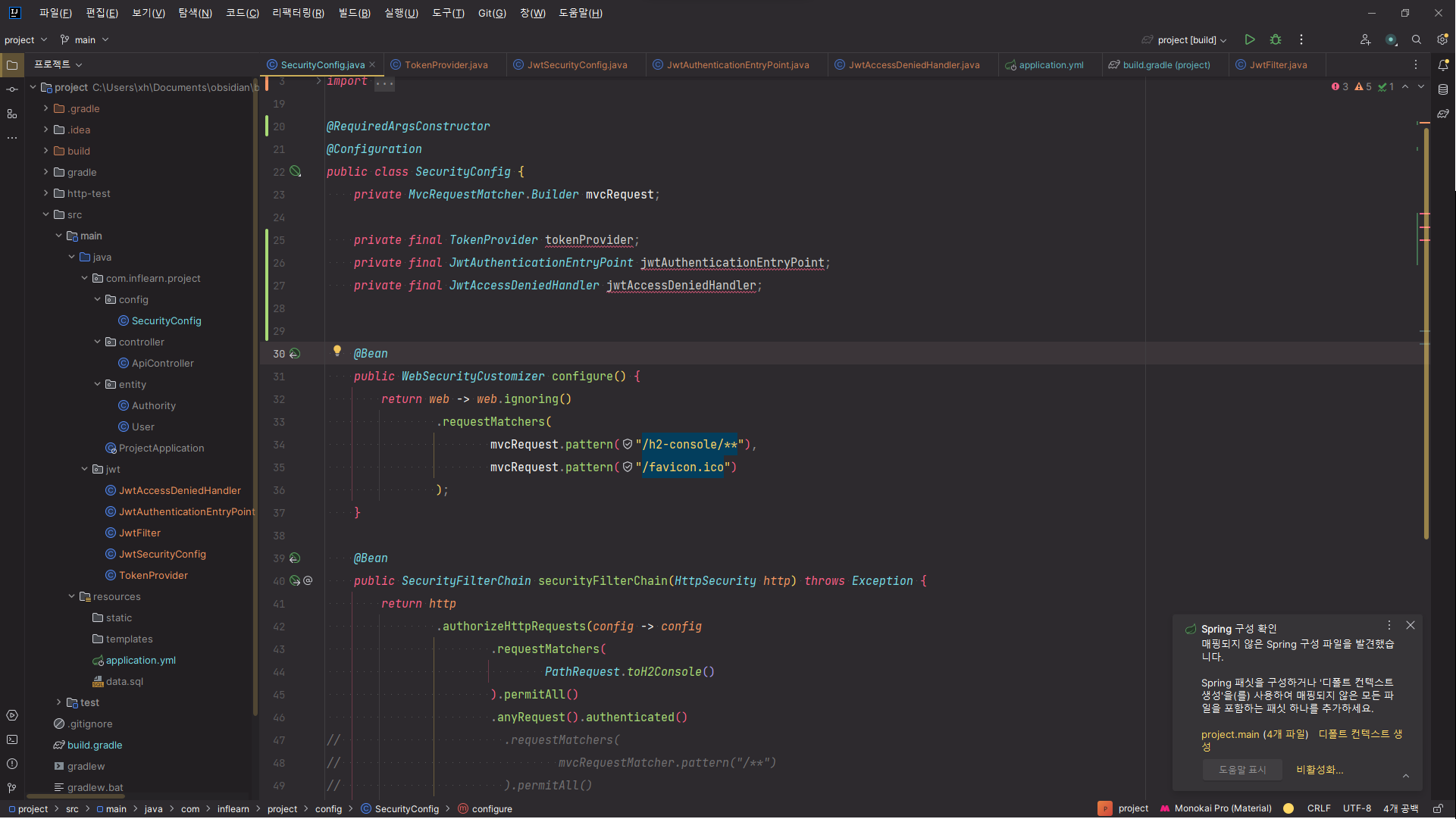The height and width of the screenshot is (819, 1456).
Task: Open the Structure tool window icon
Action: [x=12, y=114]
